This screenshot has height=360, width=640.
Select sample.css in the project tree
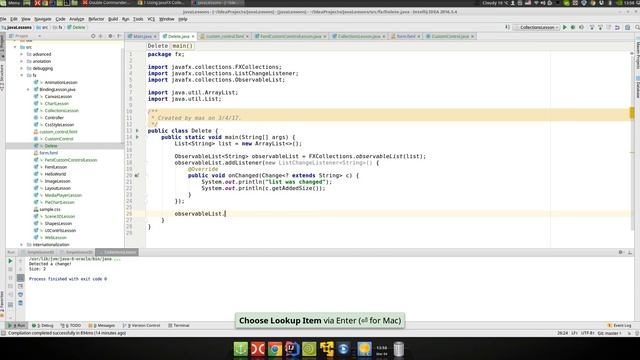pyautogui.click(x=50, y=209)
